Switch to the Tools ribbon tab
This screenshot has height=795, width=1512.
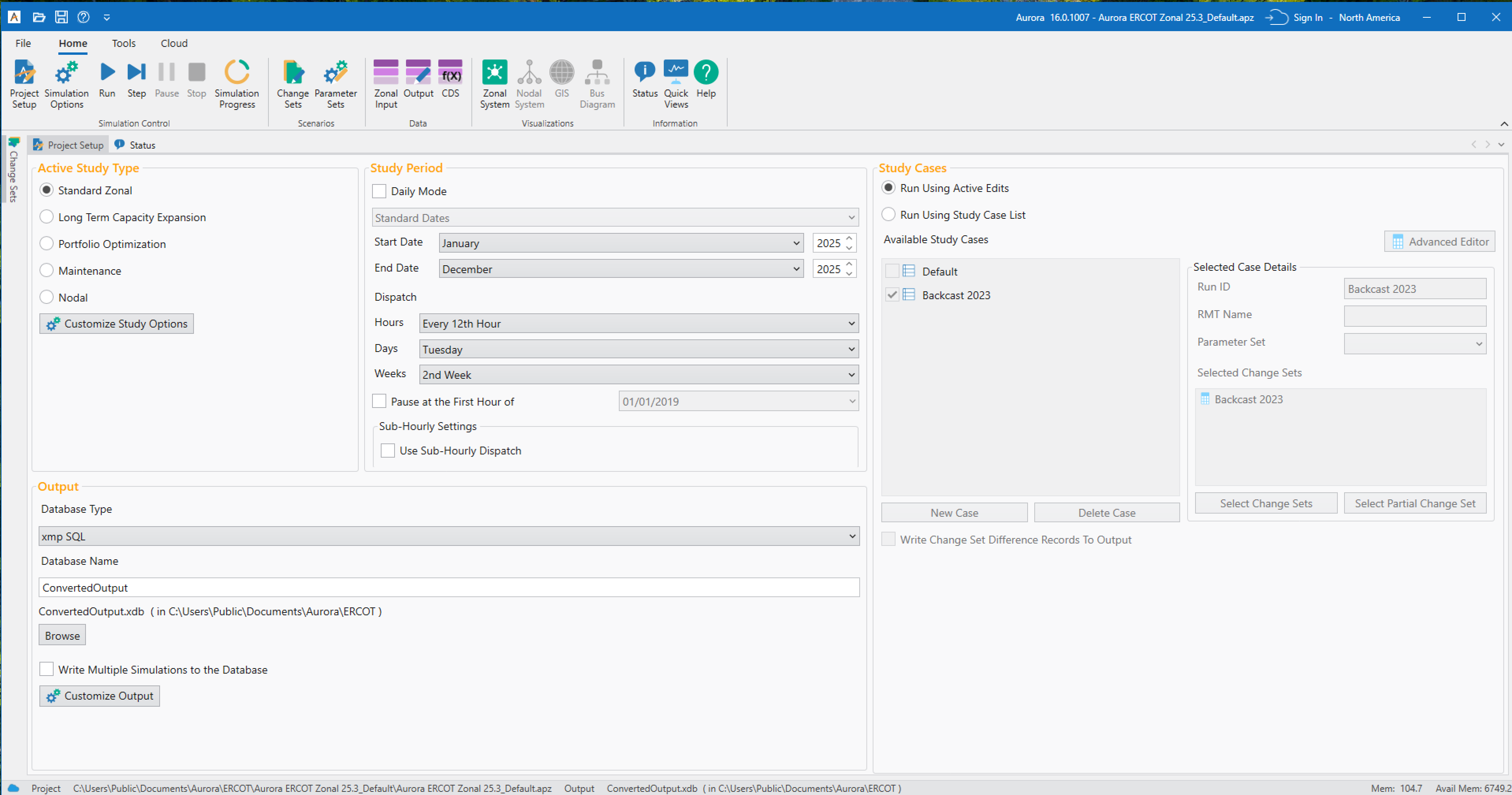pyautogui.click(x=123, y=43)
